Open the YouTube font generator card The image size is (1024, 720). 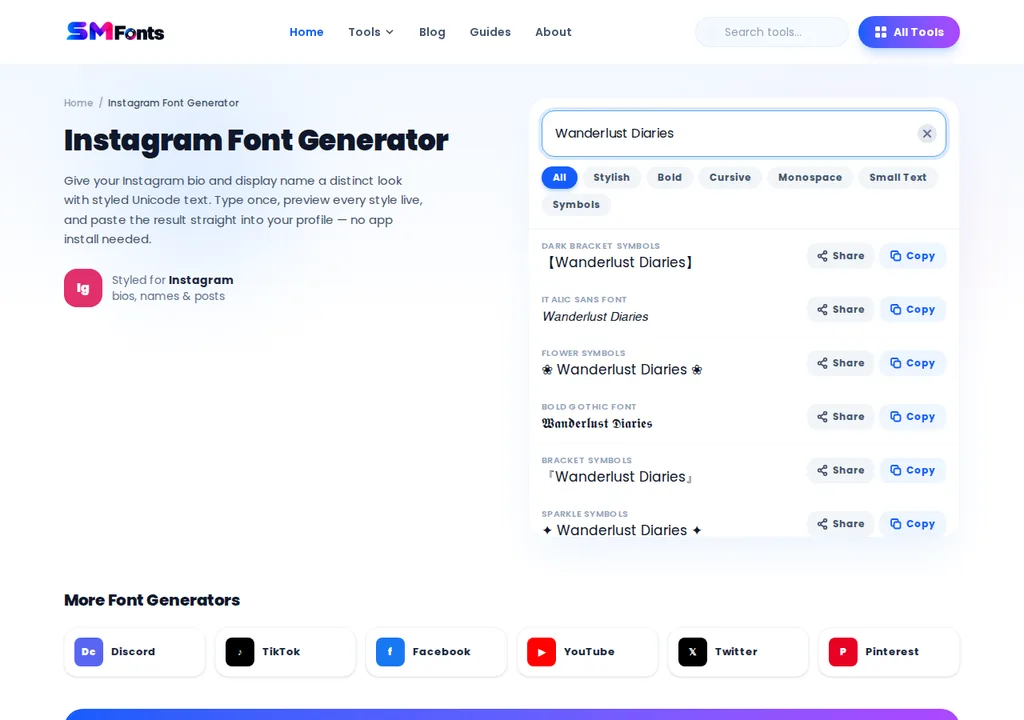587,652
